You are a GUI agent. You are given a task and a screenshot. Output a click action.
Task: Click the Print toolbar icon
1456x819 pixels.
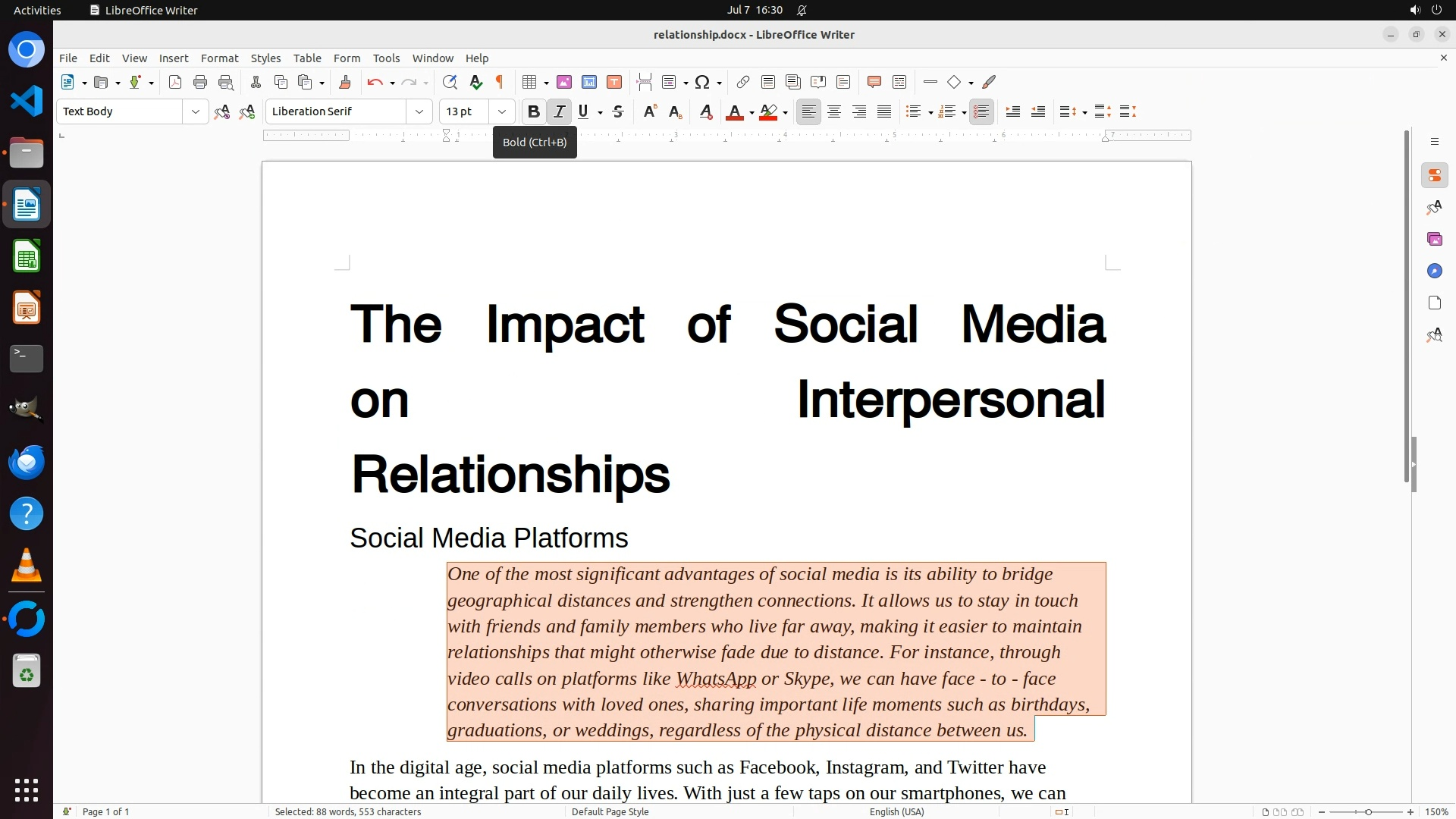(x=200, y=82)
